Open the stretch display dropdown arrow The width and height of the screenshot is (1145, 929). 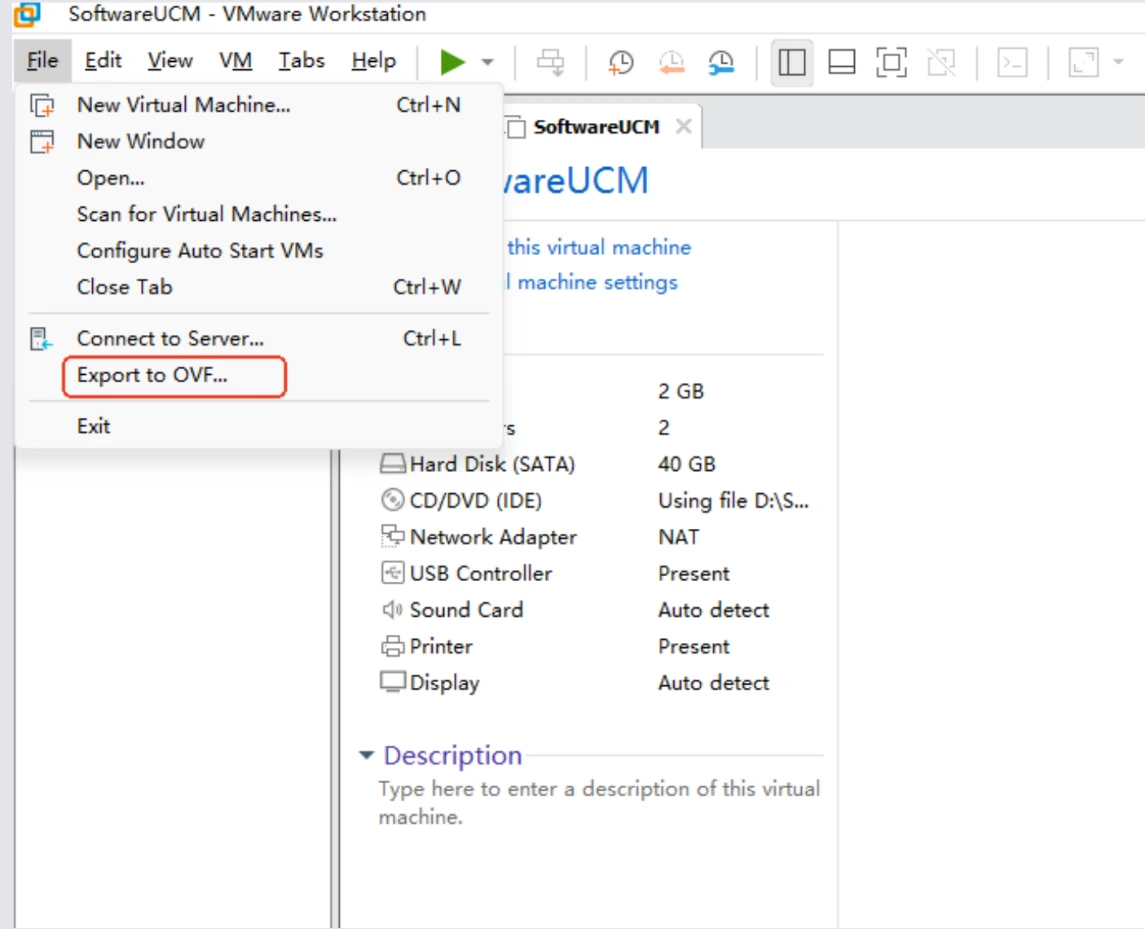pyautogui.click(x=1118, y=63)
